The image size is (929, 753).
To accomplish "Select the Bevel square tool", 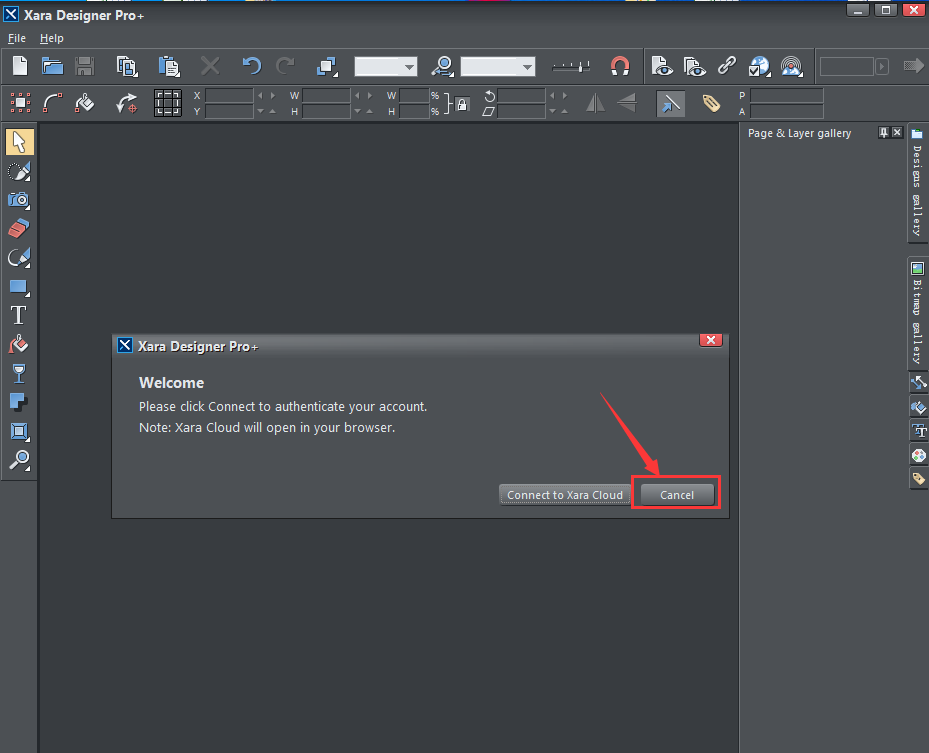I will [19, 431].
